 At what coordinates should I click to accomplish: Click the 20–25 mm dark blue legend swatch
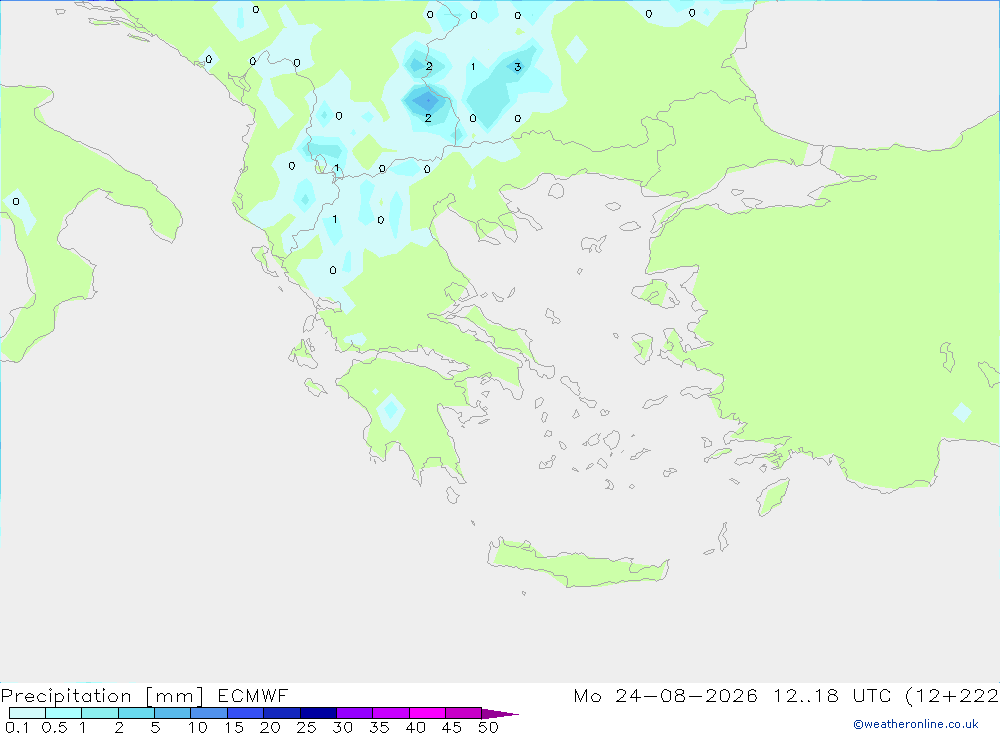282,713
